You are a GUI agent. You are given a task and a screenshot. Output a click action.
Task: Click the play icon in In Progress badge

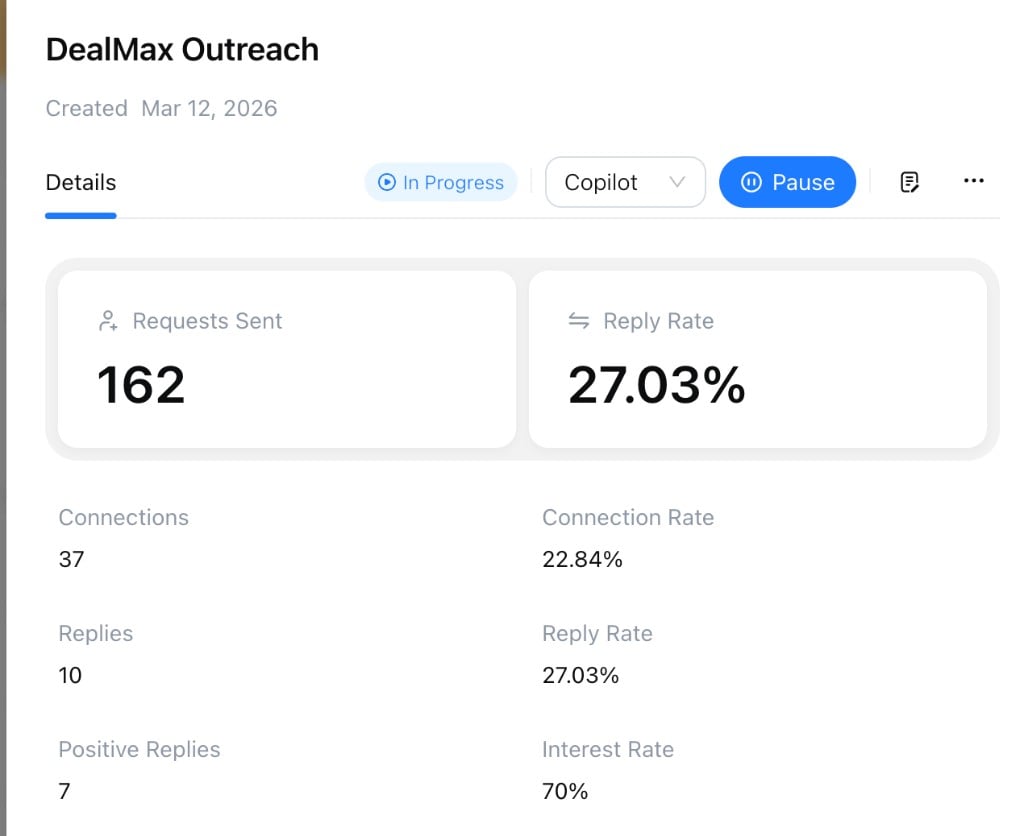click(x=387, y=182)
